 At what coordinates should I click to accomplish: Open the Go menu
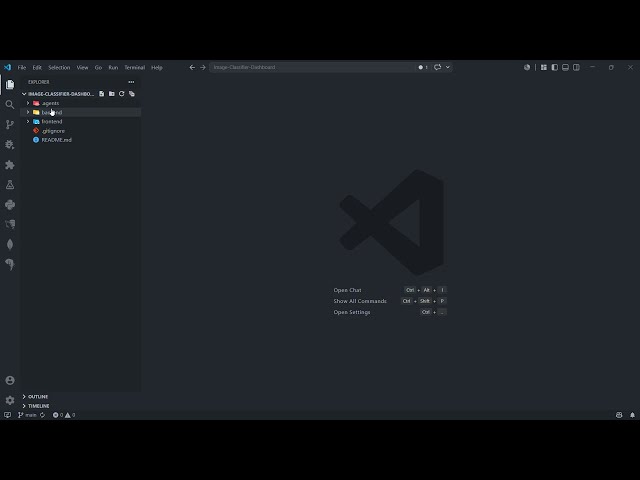click(x=98, y=67)
